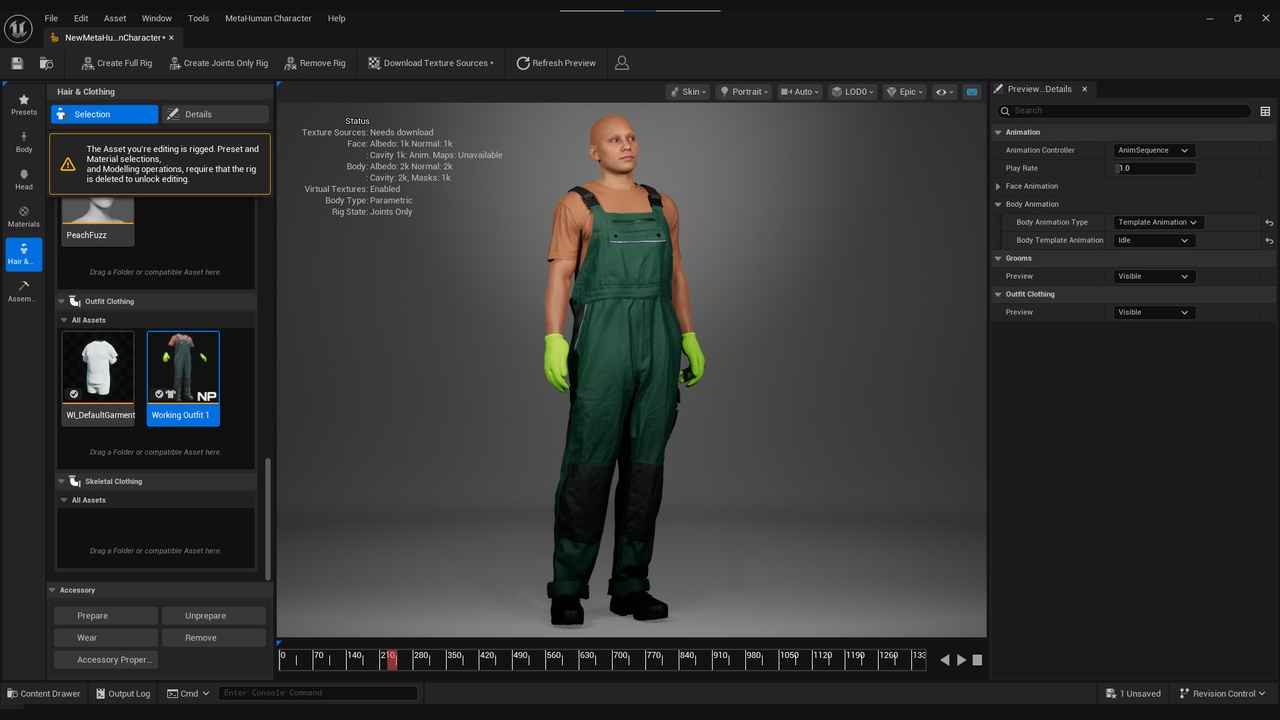
Task: Click Refresh Preview
Action: tap(556, 63)
